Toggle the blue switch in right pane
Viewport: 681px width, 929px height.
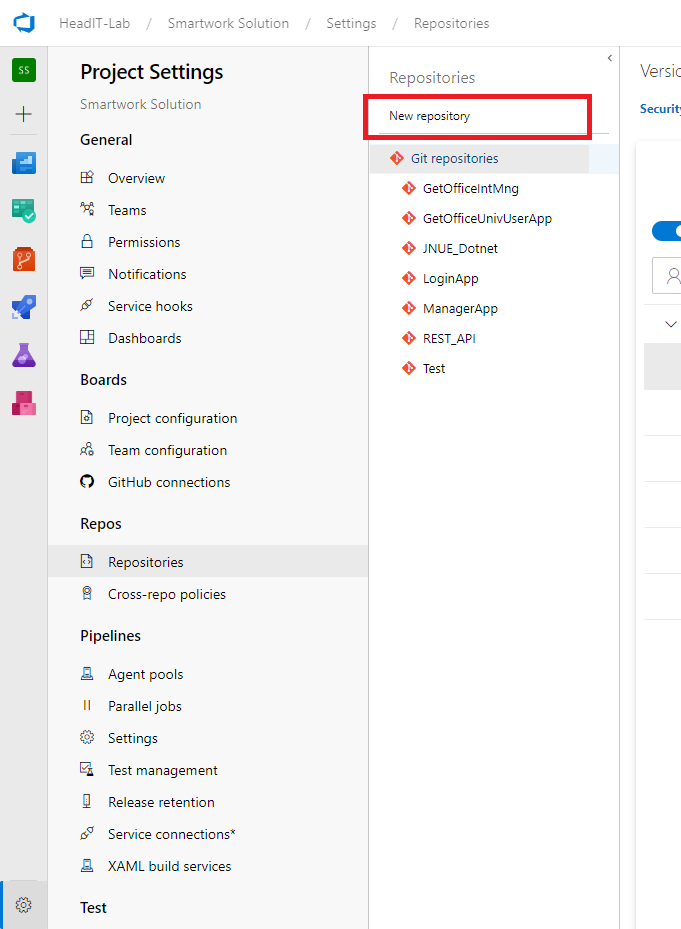point(667,231)
